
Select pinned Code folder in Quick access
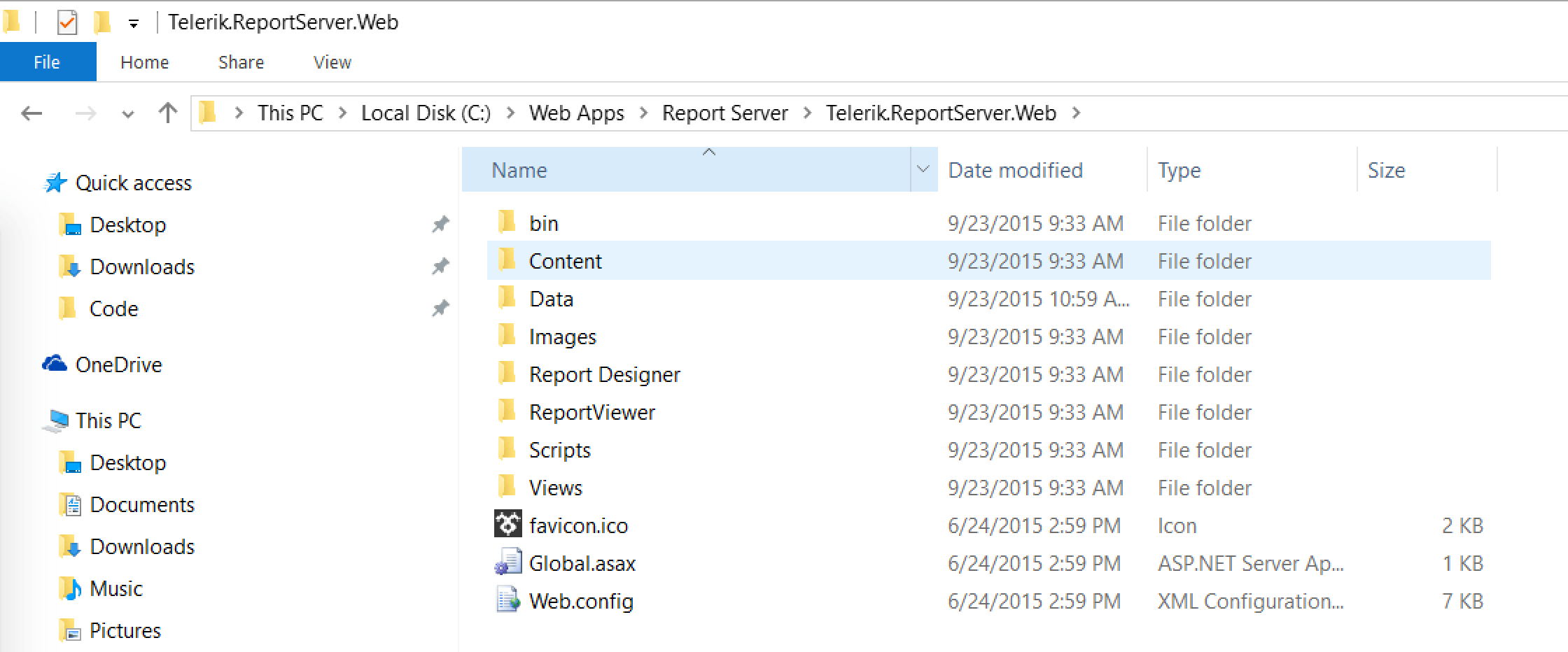[x=113, y=309]
